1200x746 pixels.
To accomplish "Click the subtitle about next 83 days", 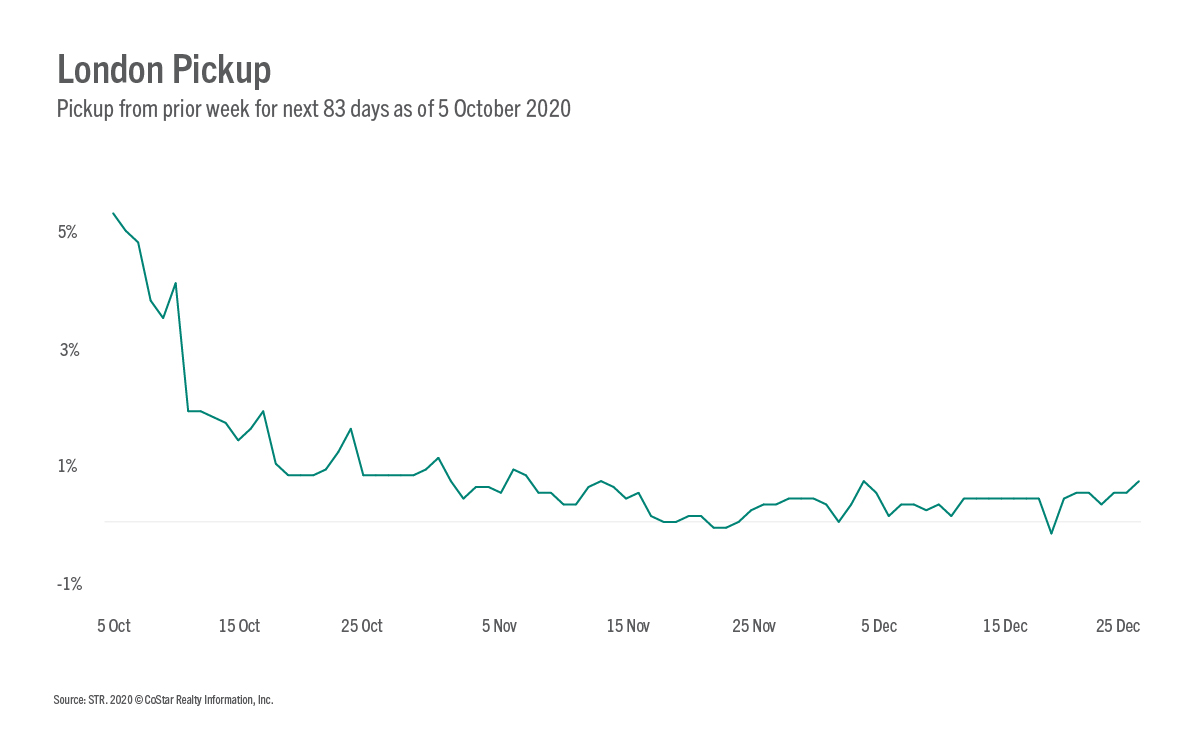I will tap(314, 109).
